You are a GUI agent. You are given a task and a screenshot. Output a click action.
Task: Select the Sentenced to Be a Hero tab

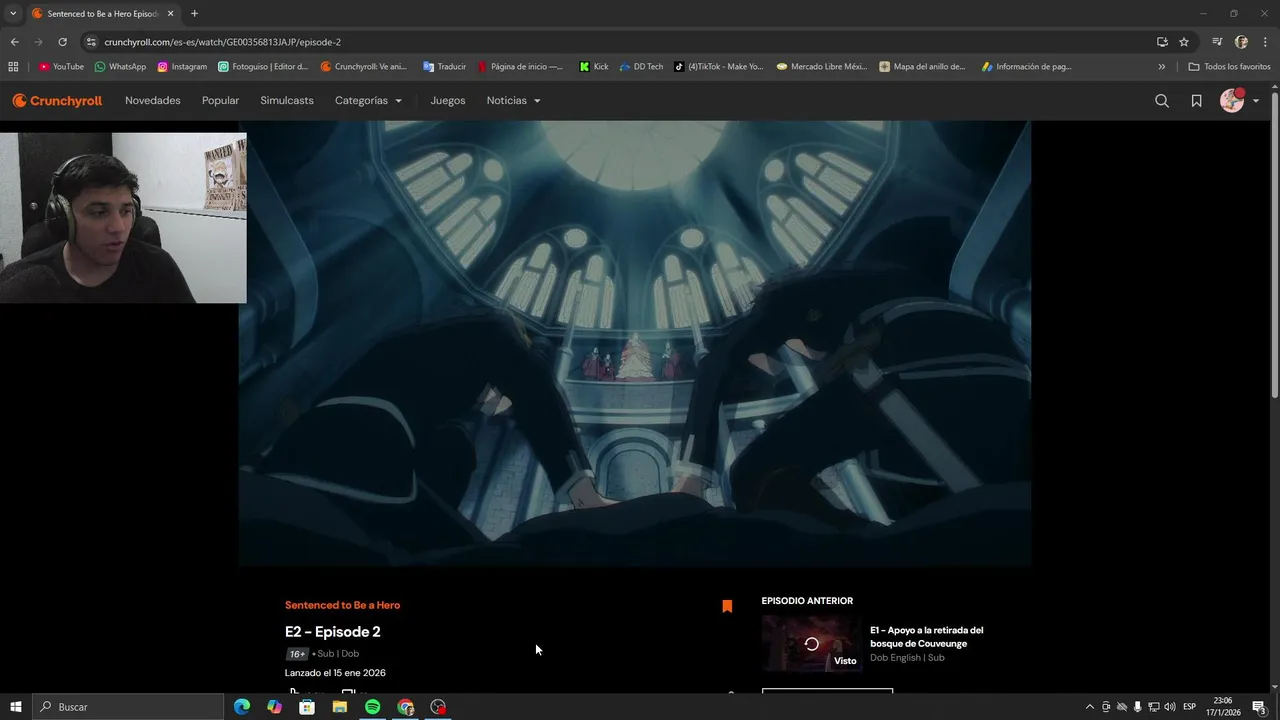tap(102, 14)
